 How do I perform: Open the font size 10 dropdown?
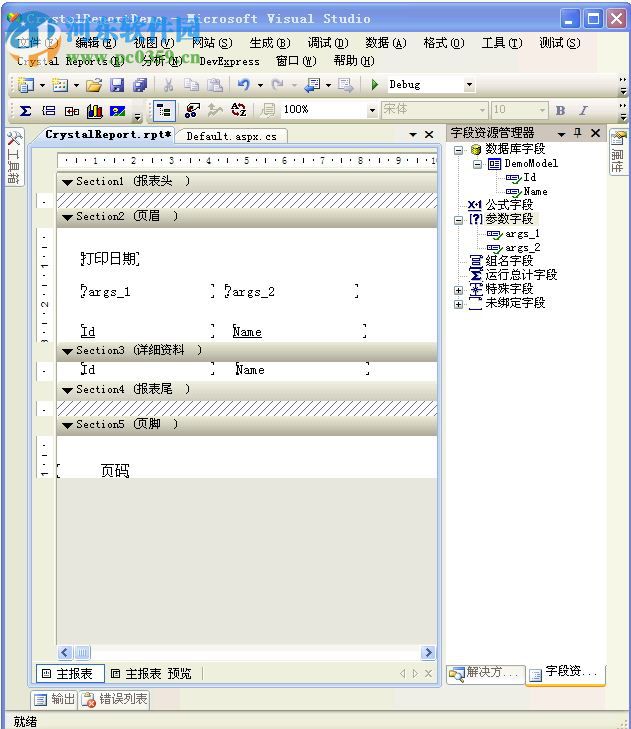(542, 111)
